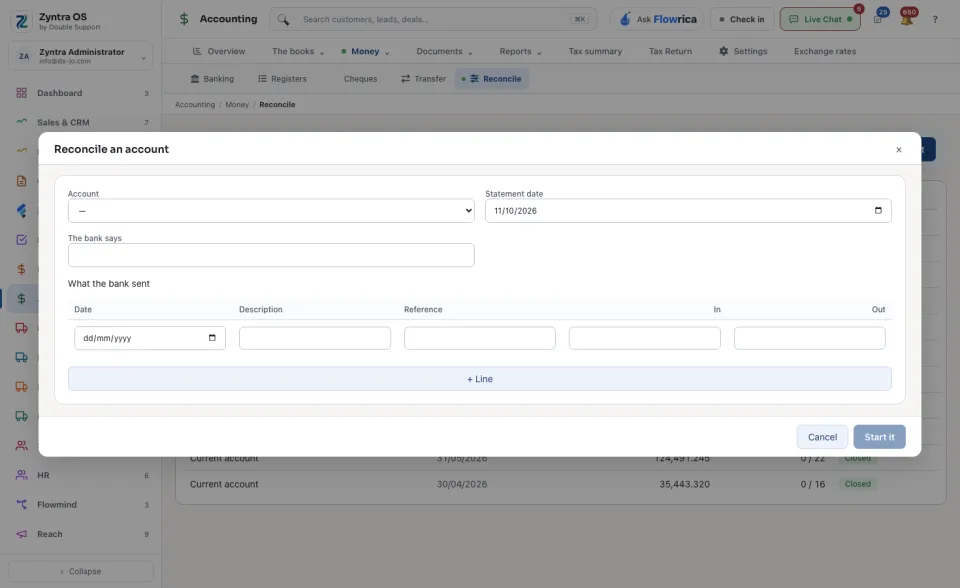The image size is (960, 588).
Task: Cancel the reconcile dialog
Action: pos(822,437)
